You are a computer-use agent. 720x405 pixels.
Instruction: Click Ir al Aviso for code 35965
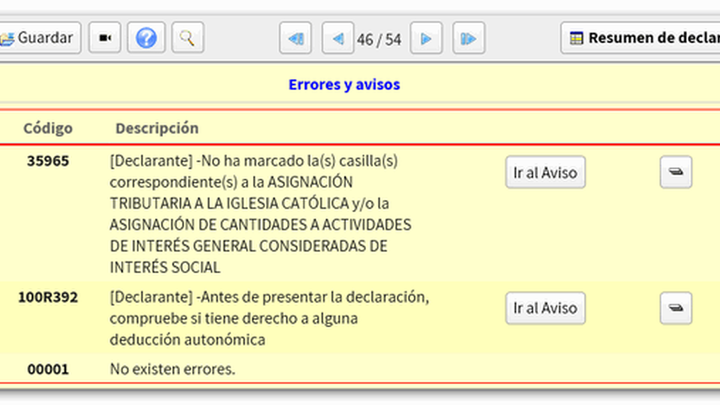tap(545, 172)
